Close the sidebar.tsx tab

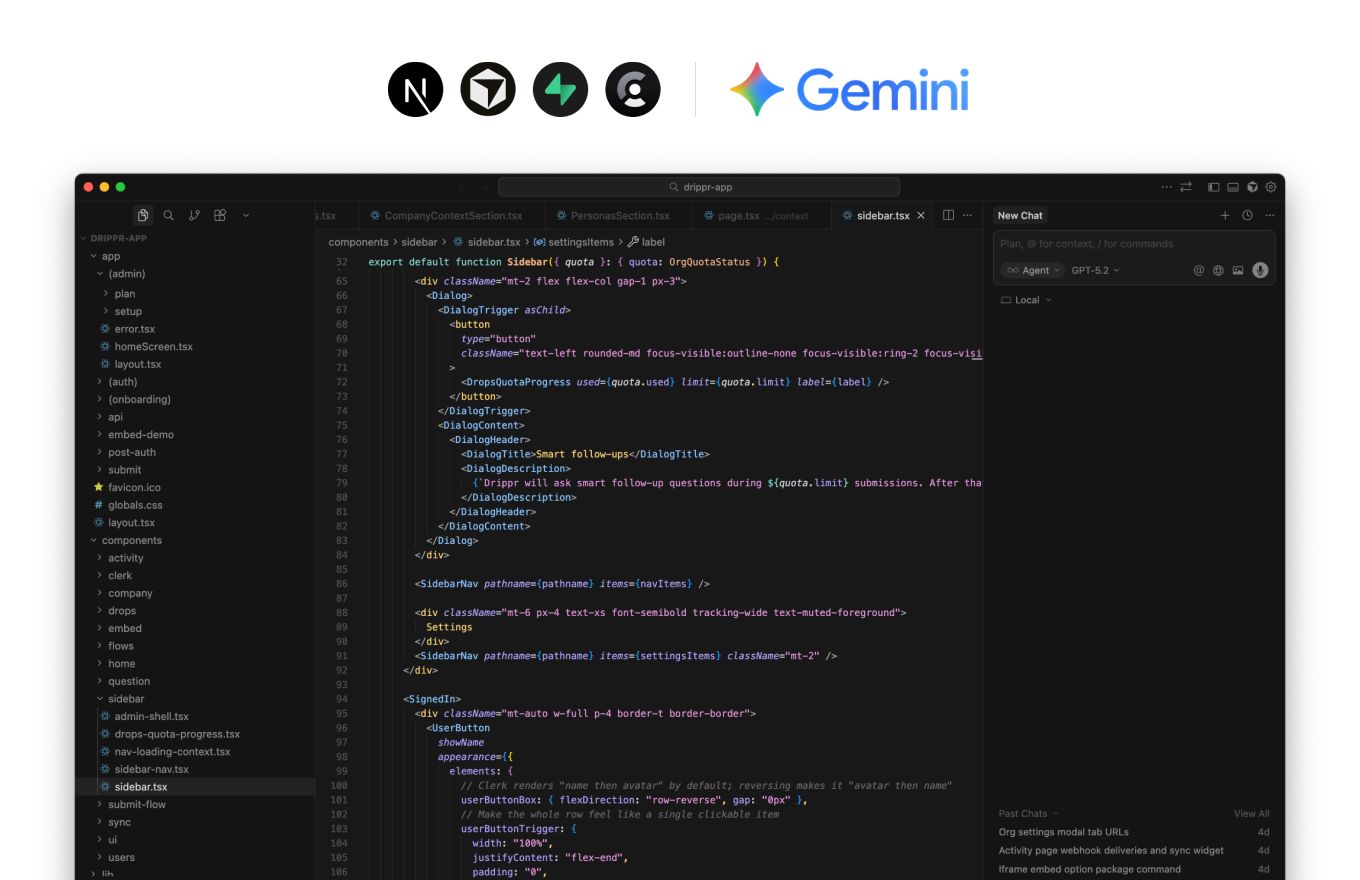(921, 215)
